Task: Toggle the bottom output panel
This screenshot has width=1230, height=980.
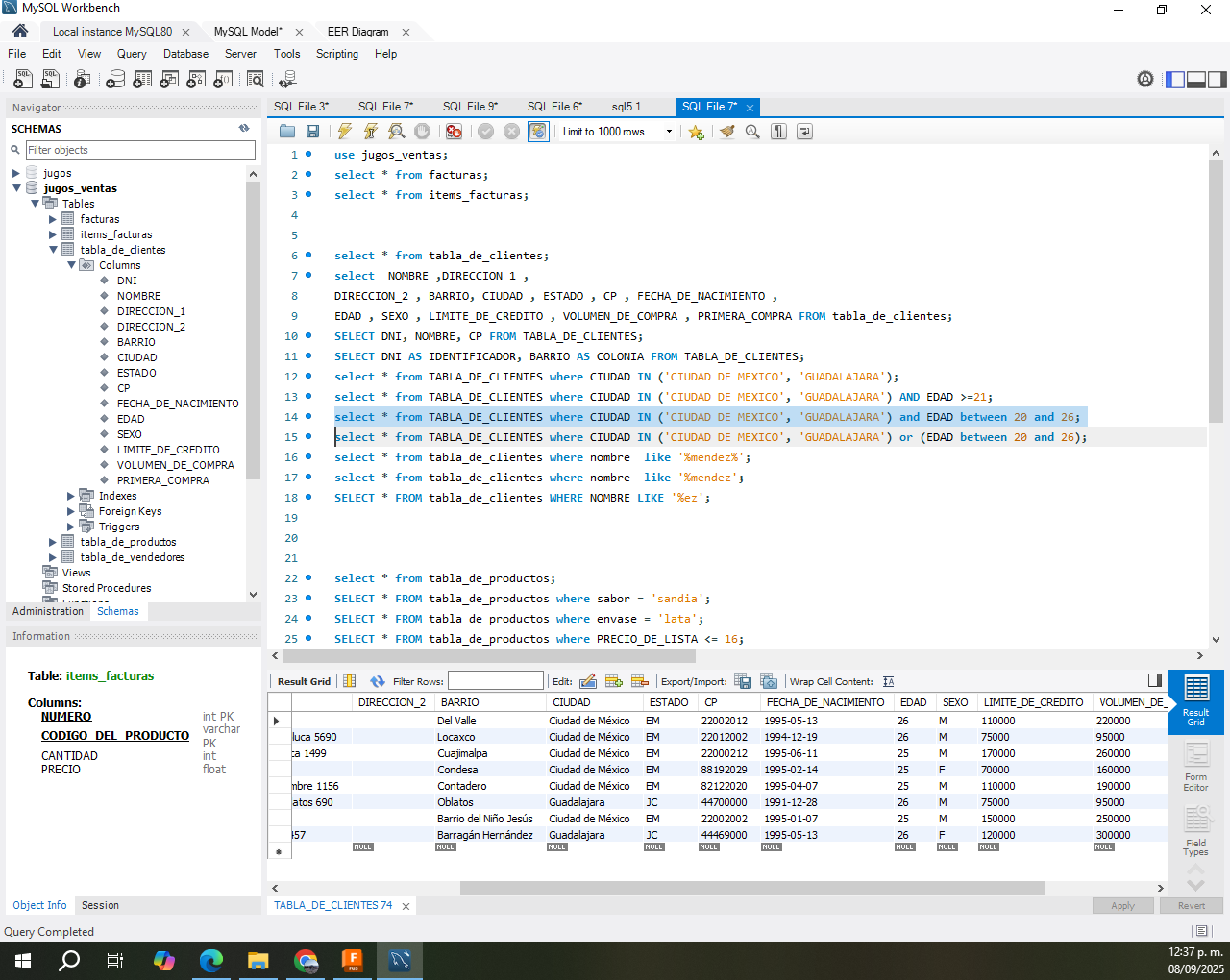Action: coord(1196,80)
